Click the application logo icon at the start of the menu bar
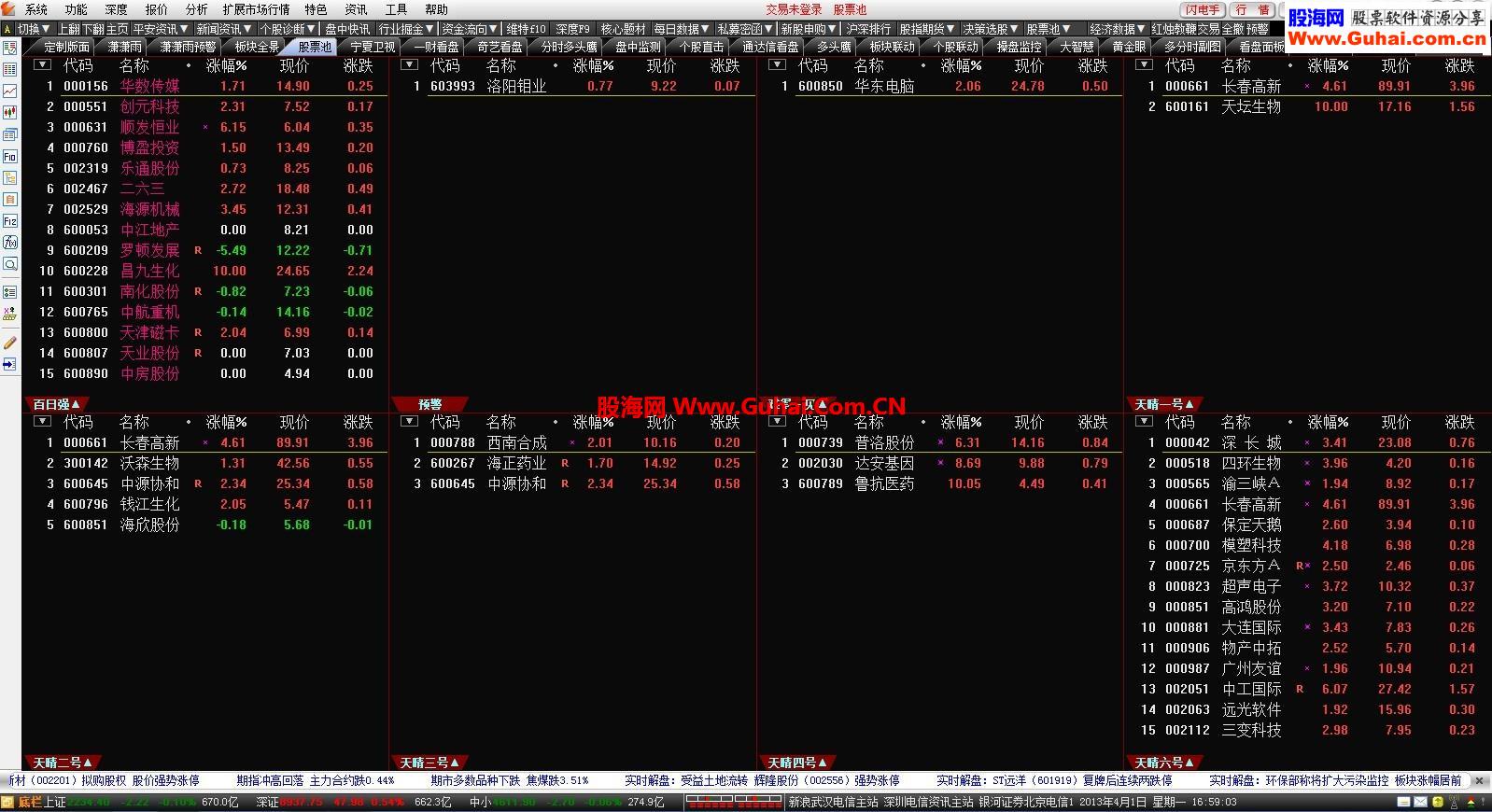 pos(8,9)
